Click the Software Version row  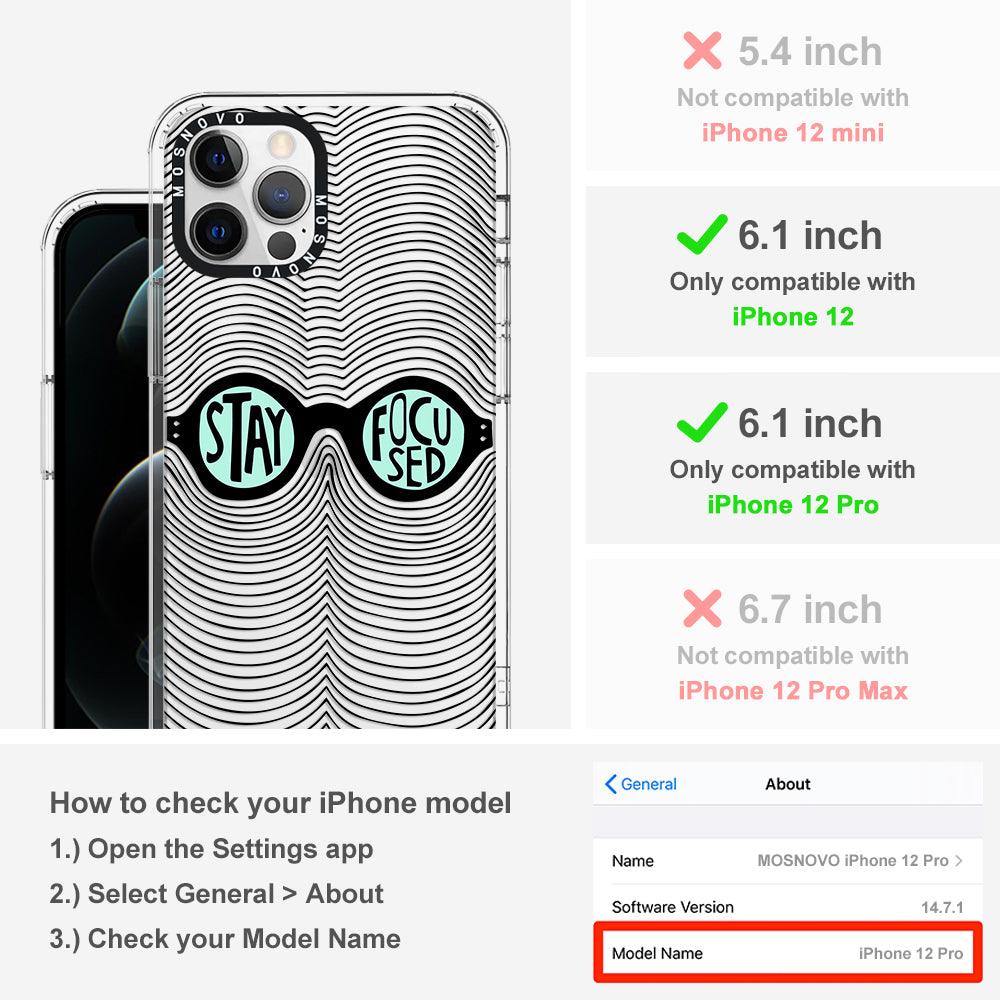coord(788,907)
